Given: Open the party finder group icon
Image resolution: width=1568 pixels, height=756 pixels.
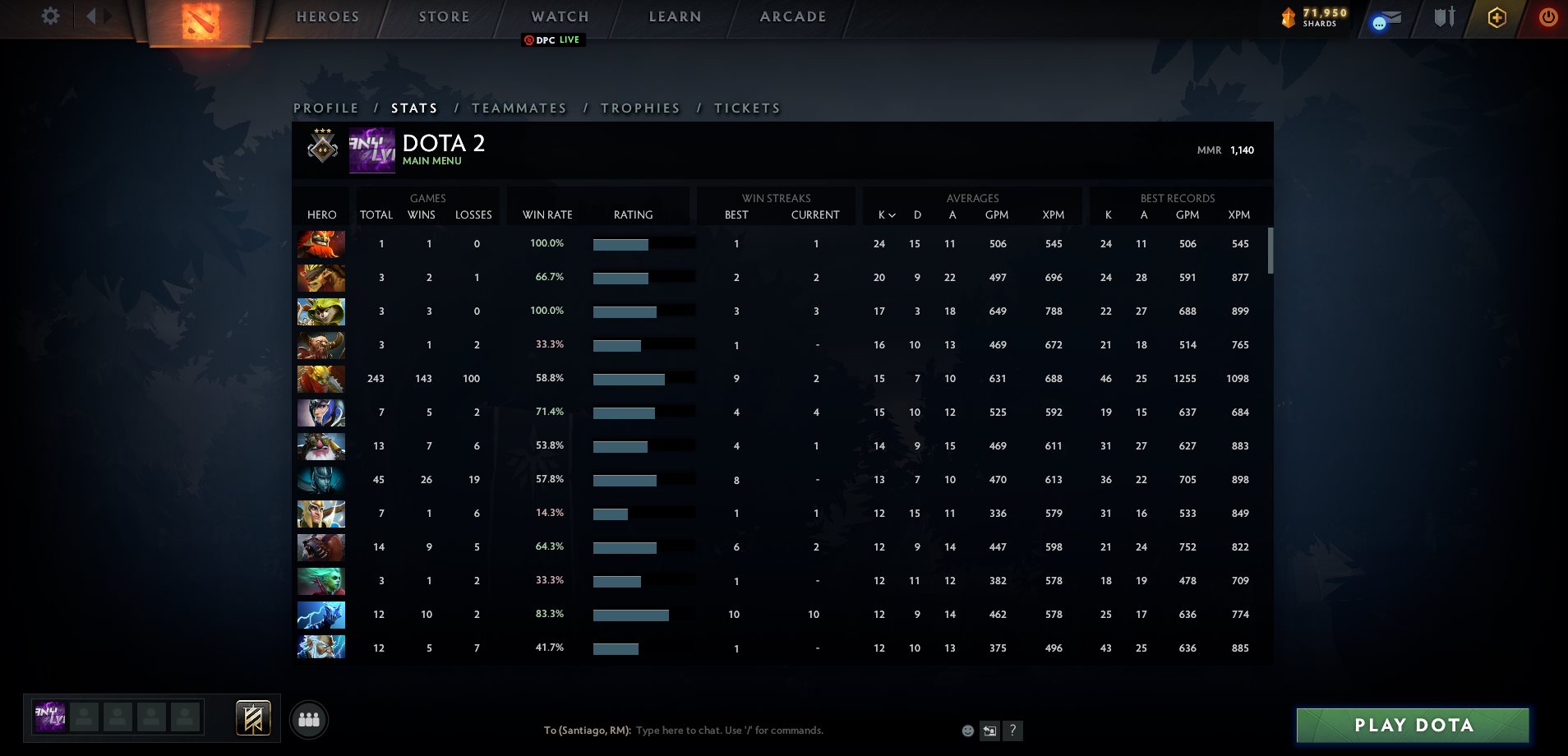Looking at the screenshot, I should click(x=309, y=720).
